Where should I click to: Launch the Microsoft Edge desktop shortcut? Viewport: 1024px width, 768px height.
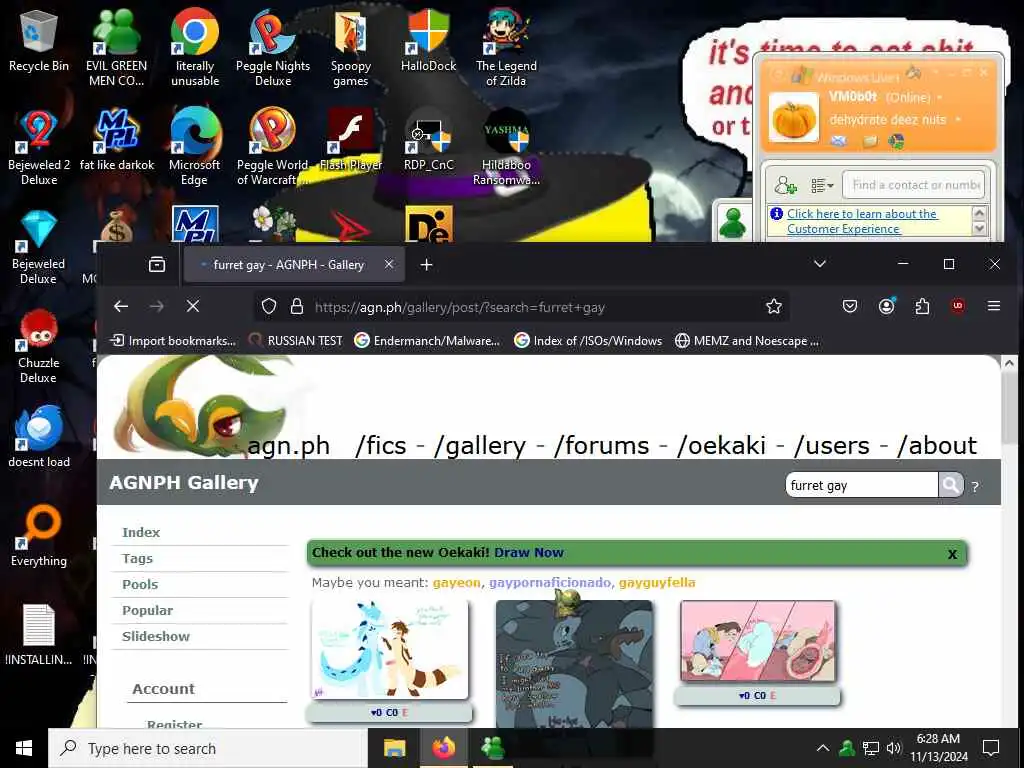tap(195, 147)
